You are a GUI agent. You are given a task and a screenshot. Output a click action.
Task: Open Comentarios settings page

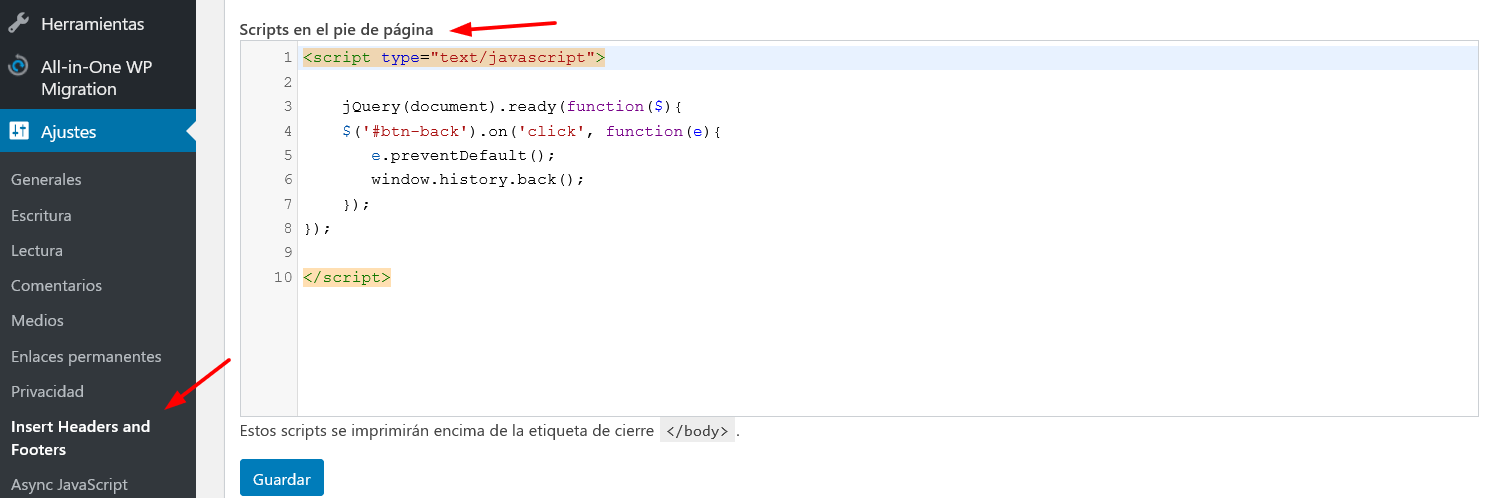pos(56,285)
